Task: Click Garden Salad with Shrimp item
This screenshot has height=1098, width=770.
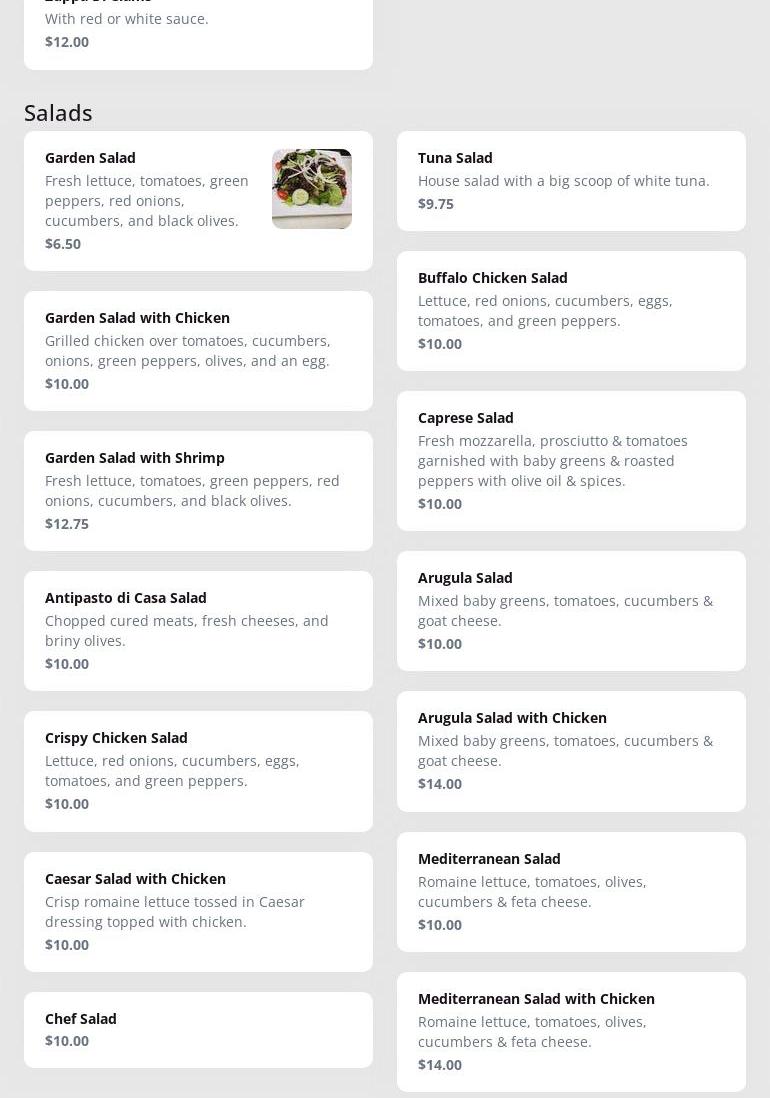Action: 198,491
